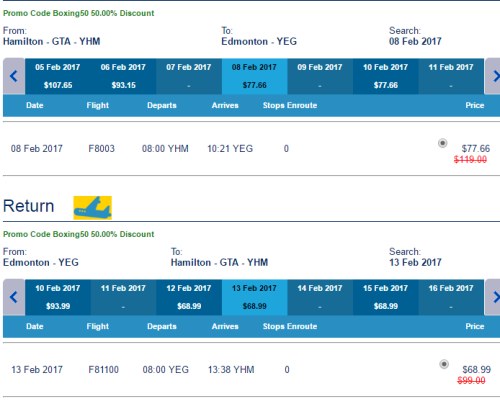500x404 pixels.
Task: Click previous dates arrow for departing flight
Action: point(14,76)
